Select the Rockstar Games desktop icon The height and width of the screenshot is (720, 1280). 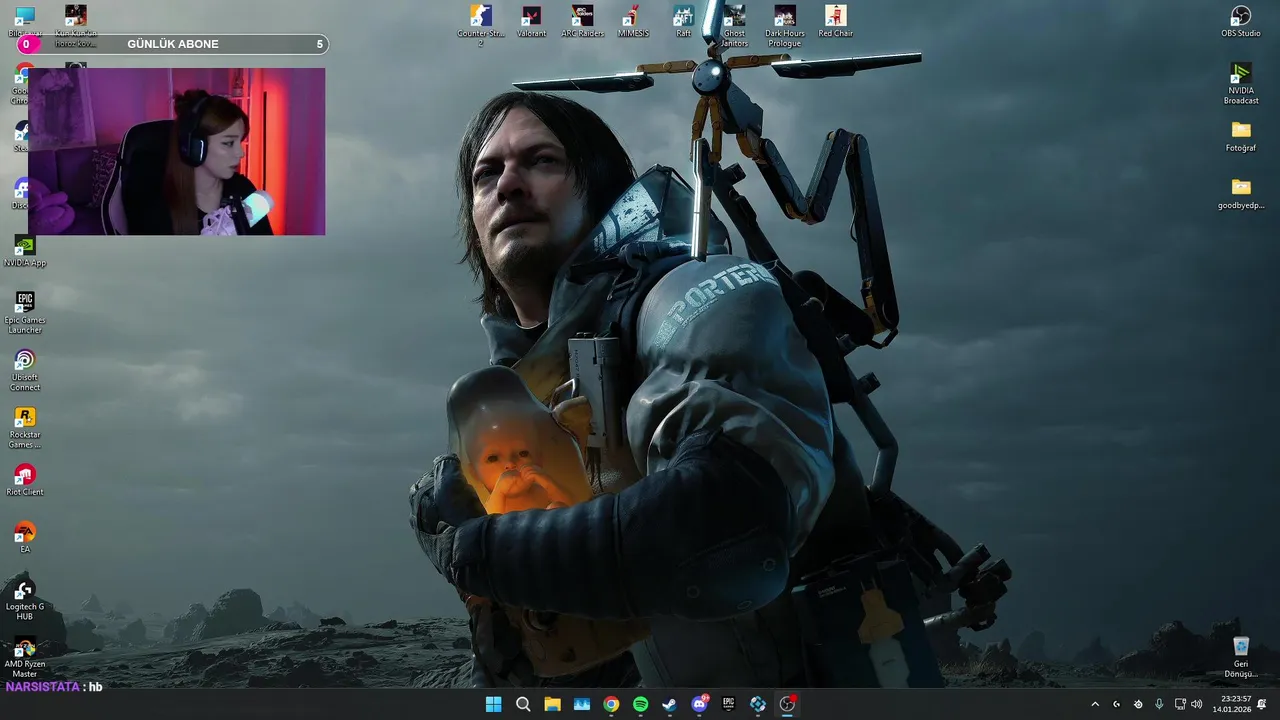coord(25,426)
